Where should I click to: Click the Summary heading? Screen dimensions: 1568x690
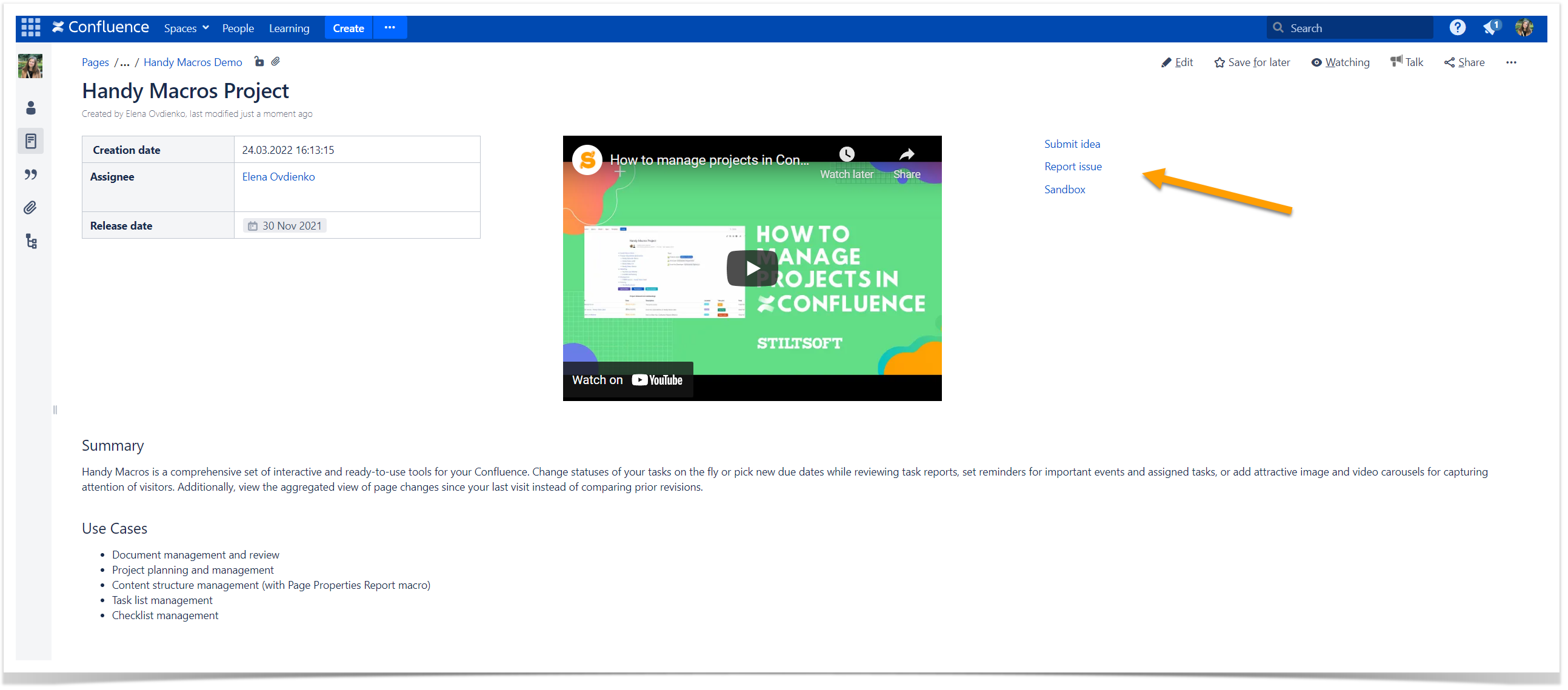point(113,445)
